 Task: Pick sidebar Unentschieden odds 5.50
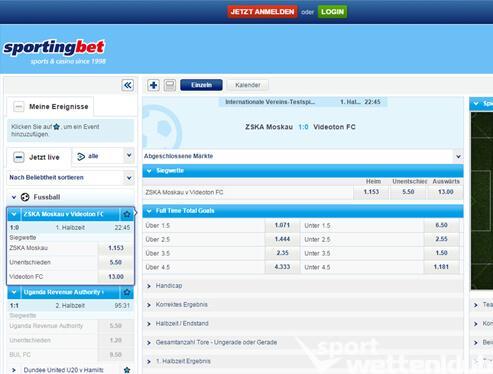click(116, 262)
